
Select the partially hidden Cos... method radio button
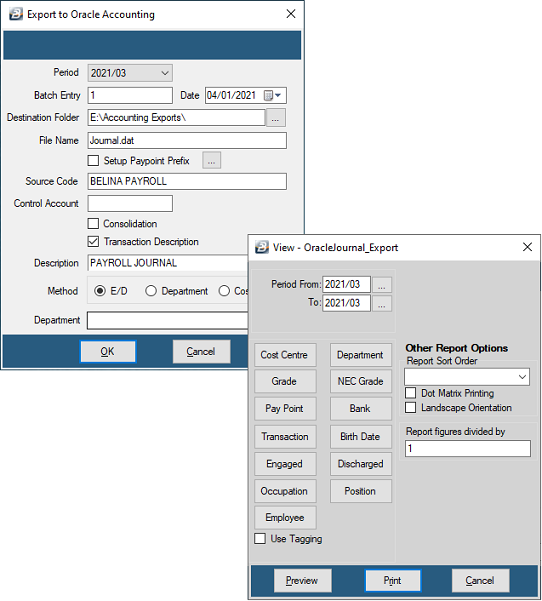[x=224, y=291]
